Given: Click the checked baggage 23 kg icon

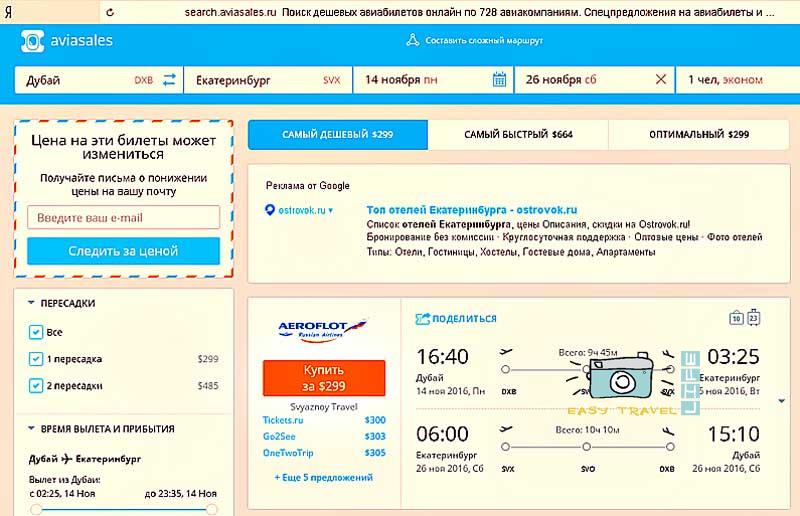Looking at the screenshot, I should click(x=754, y=317).
